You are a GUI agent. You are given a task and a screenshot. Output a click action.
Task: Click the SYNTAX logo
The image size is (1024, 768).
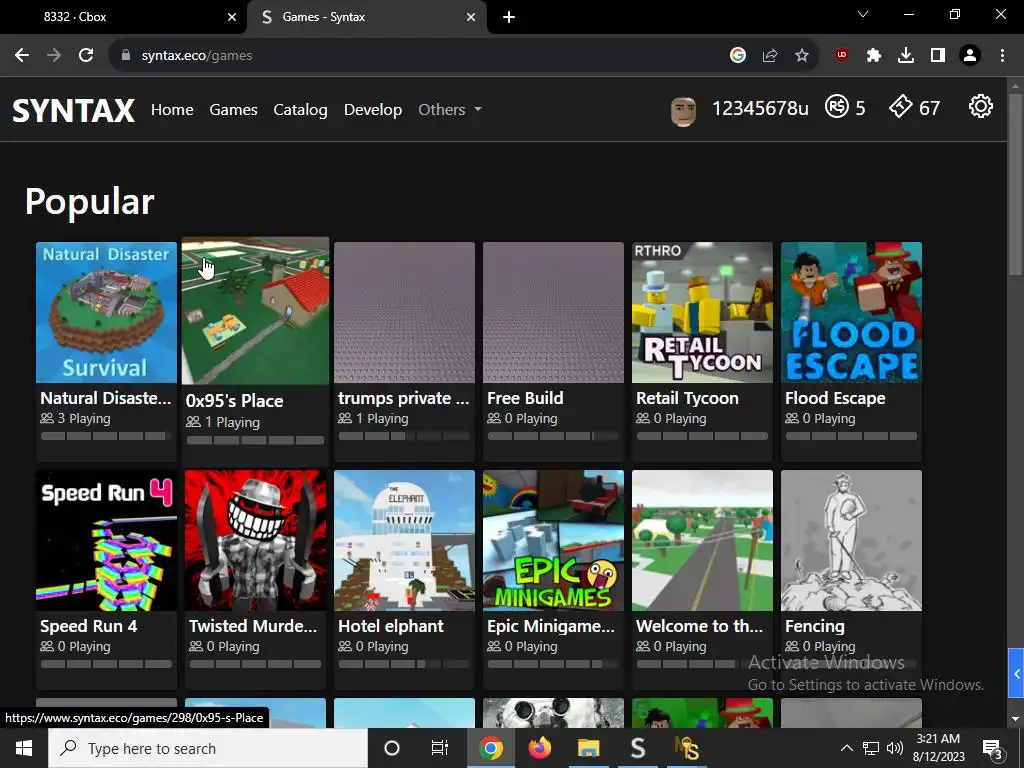click(74, 110)
